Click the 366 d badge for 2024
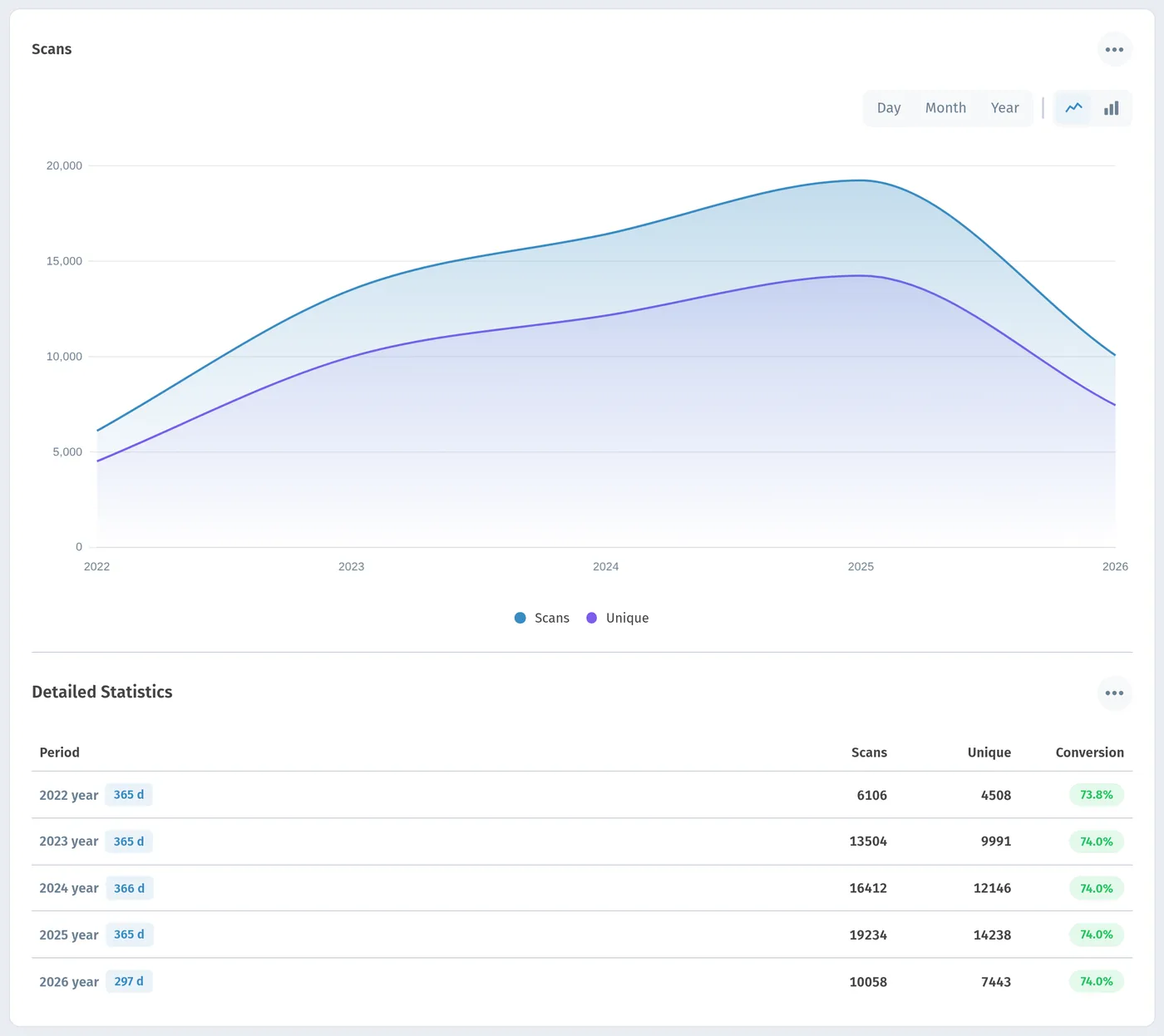The width and height of the screenshot is (1164, 1036). tap(129, 888)
